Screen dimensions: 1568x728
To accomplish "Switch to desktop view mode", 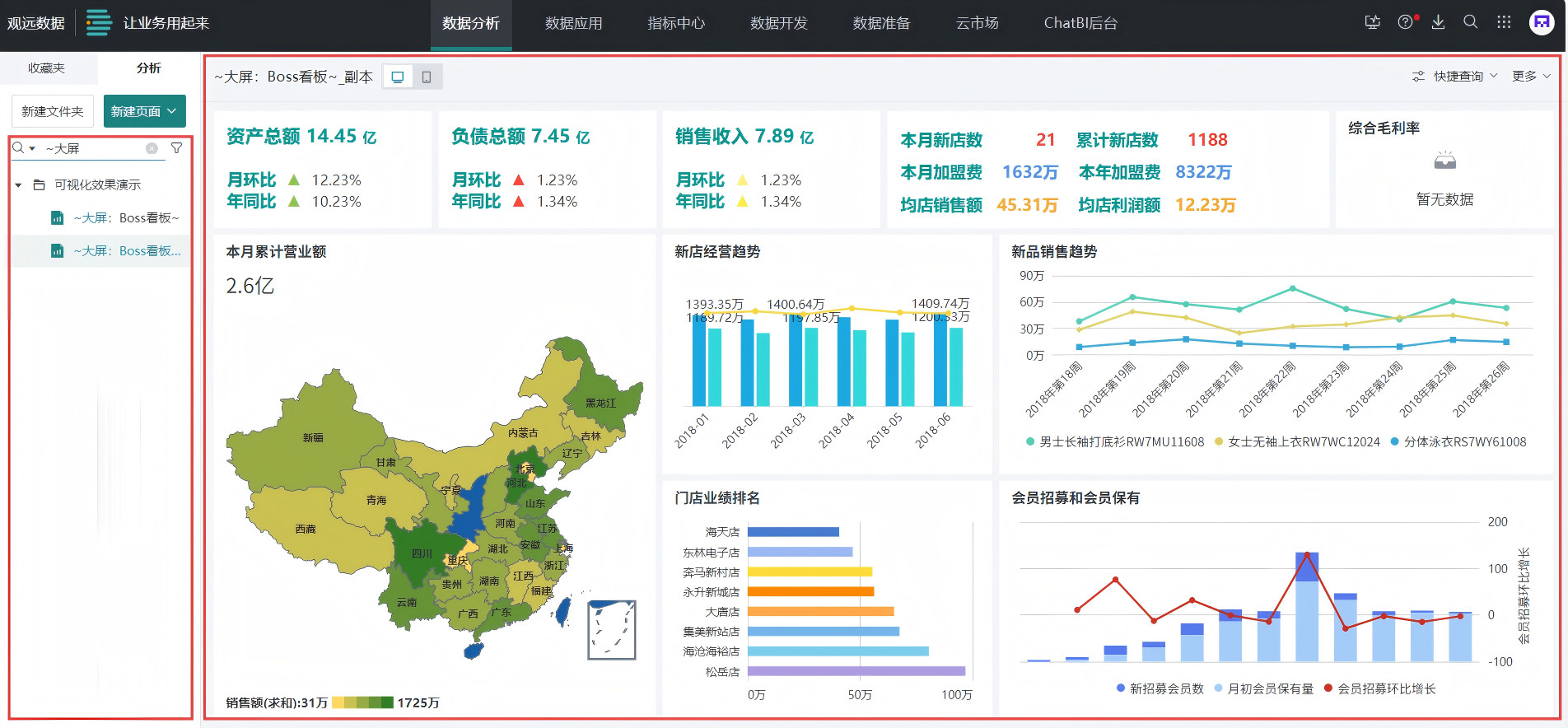I will [x=398, y=77].
